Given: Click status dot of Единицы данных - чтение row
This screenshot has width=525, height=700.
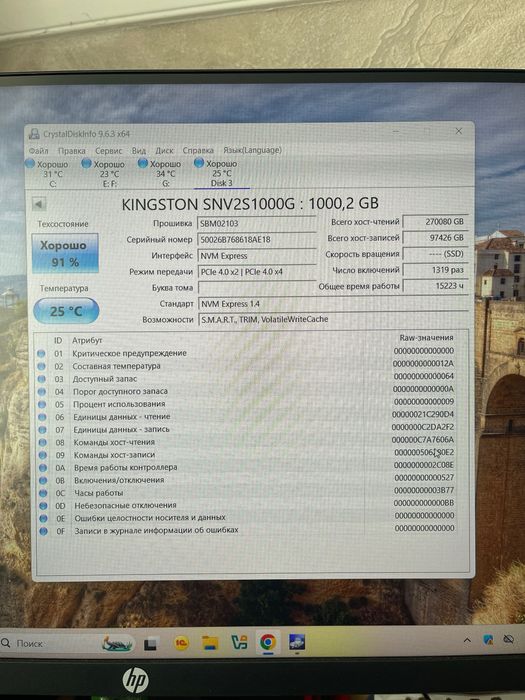Looking at the screenshot, I should [42, 417].
